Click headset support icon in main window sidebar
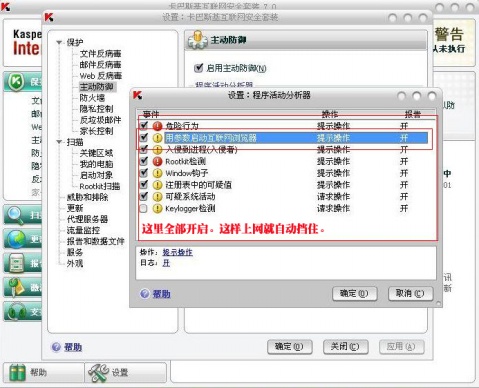 (x=16, y=311)
